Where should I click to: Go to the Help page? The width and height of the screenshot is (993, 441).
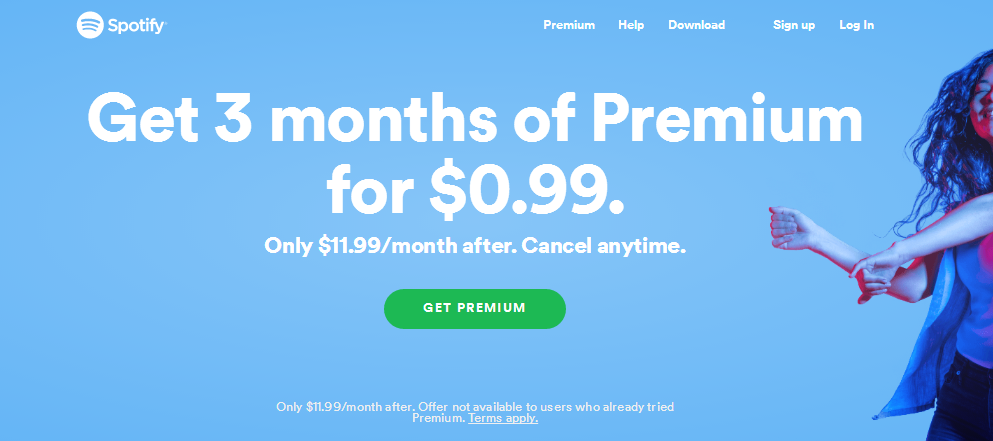pos(631,25)
